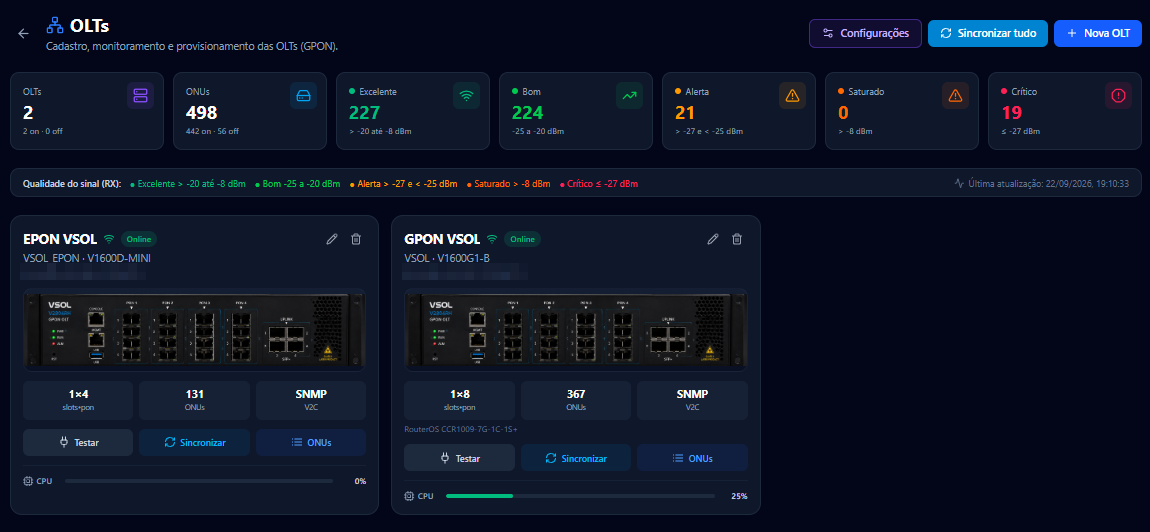Click the red exclamation icon in Crítico card
The width and height of the screenshot is (1150, 532).
point(1118,95)
